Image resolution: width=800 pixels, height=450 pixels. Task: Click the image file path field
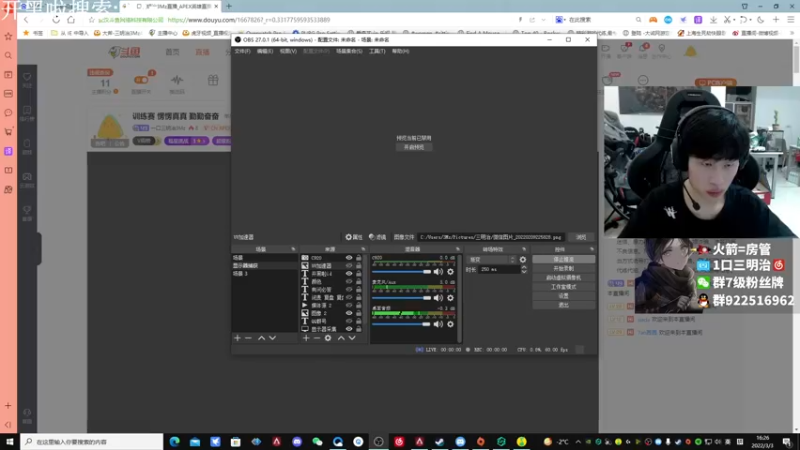coord(491,237)
